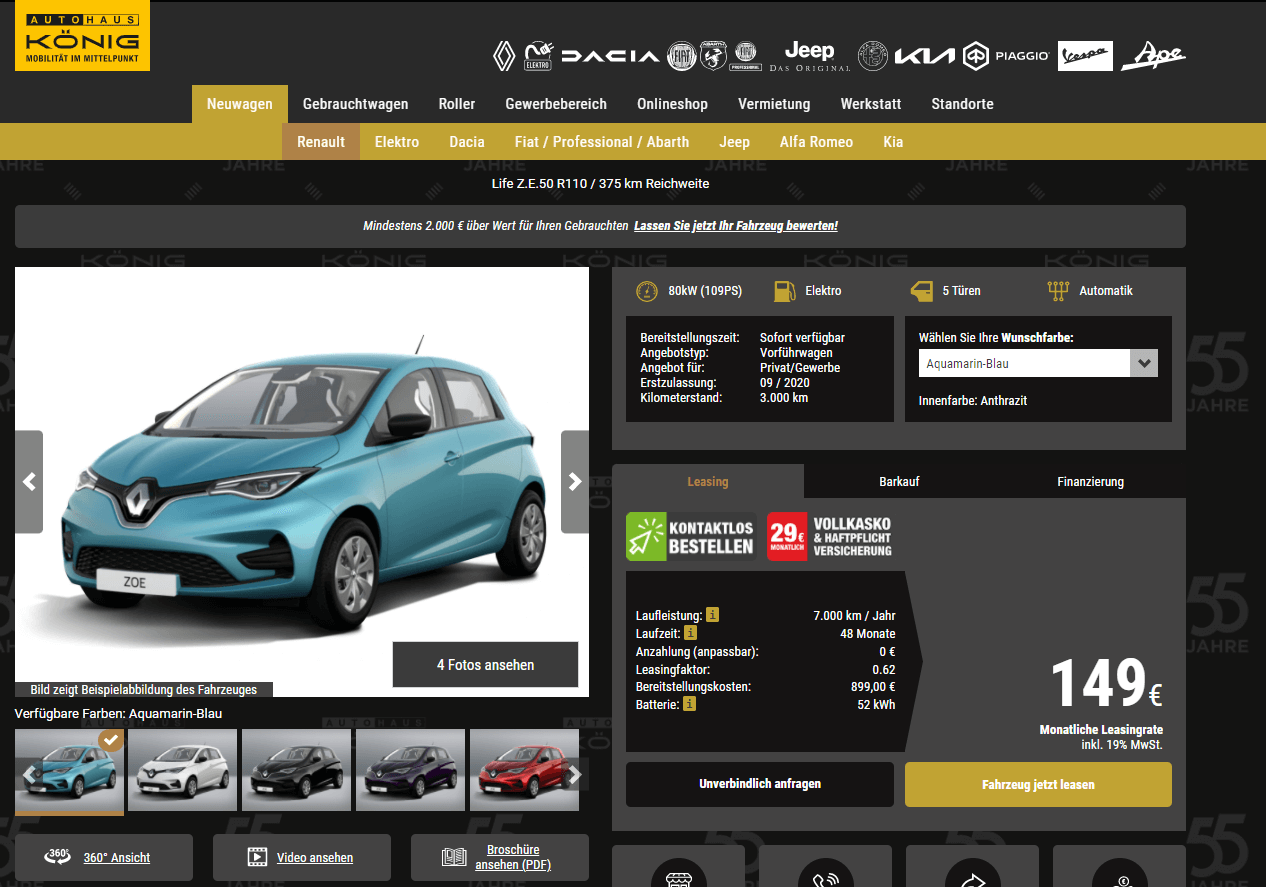This screenshot has width=1266, height=887.
Task: Open the Renault diamond brand logo
Action: [x=504, y=56]
